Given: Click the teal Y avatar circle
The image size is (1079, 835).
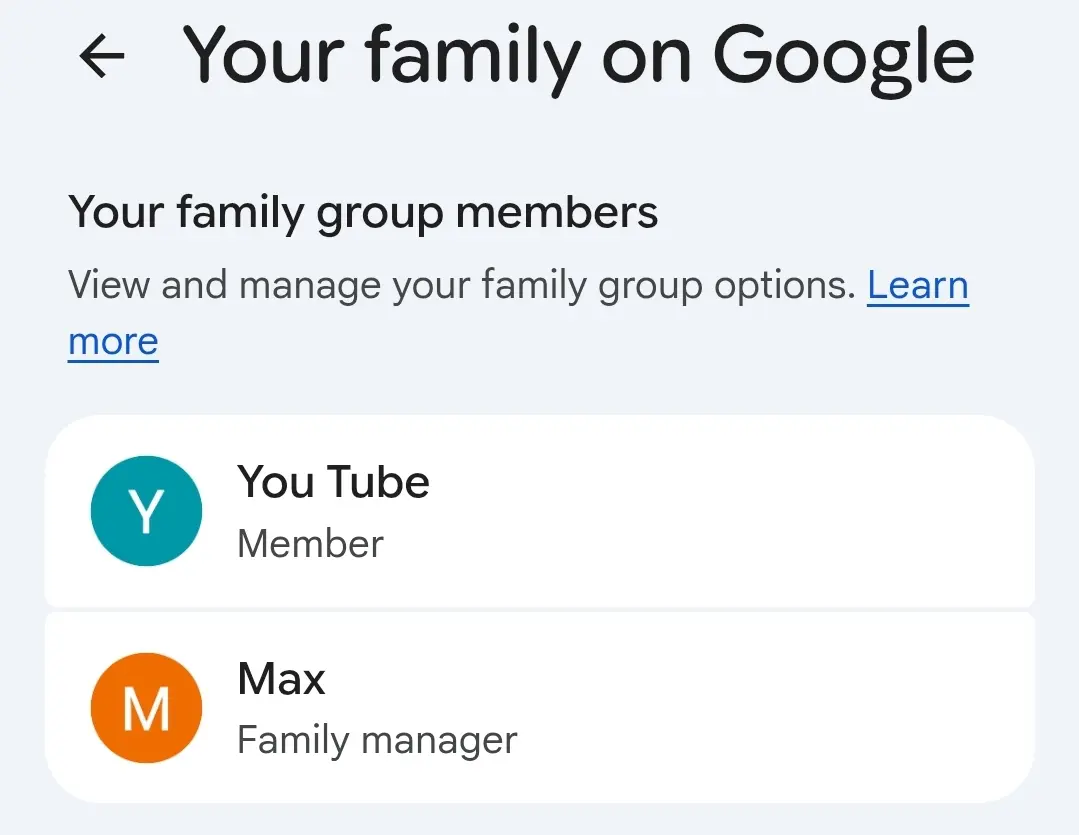Looking at the screenshot, I should tap(147, 511).
